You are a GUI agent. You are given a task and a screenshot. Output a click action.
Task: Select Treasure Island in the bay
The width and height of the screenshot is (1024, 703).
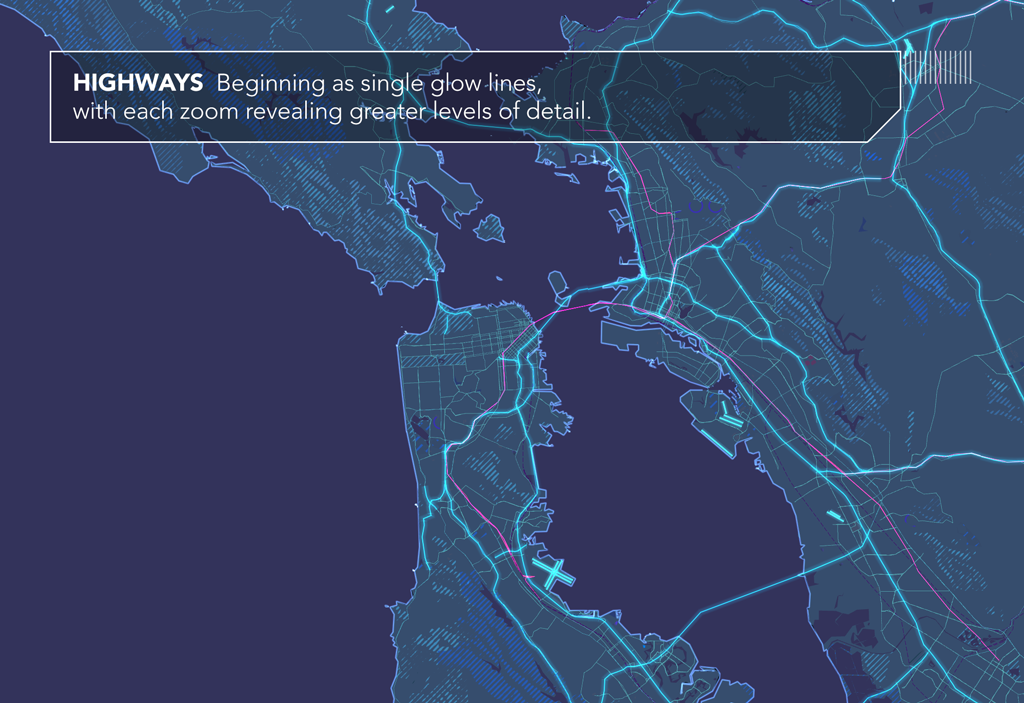pyautogui.click(x=557, y=285)
